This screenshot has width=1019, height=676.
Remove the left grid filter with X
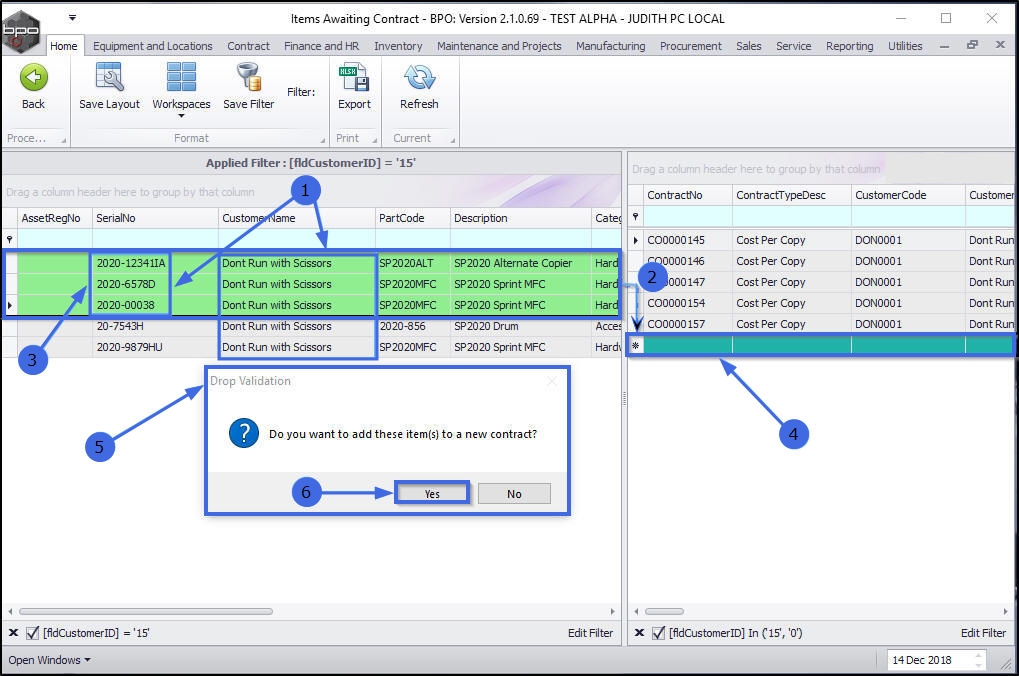[13, 632]
